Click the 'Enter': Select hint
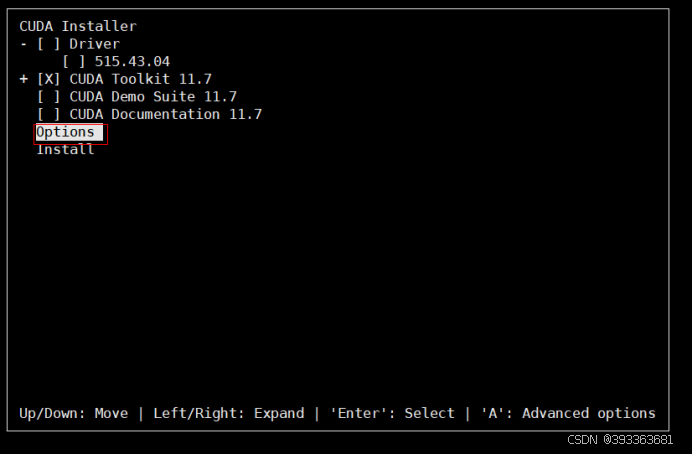 click(x=392, y=413)
